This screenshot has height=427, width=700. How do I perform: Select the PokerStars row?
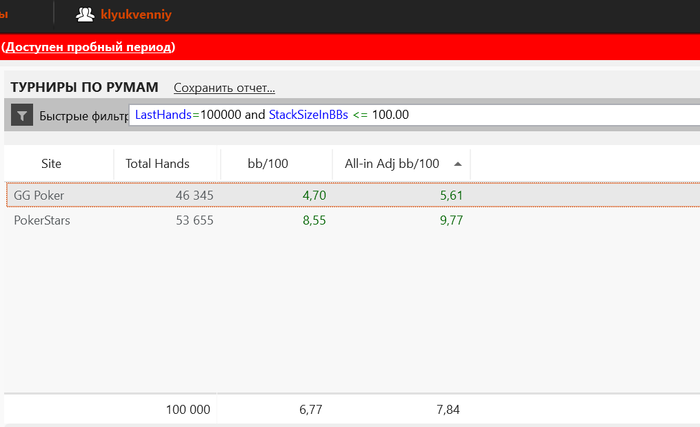click(x=353, y=220)
